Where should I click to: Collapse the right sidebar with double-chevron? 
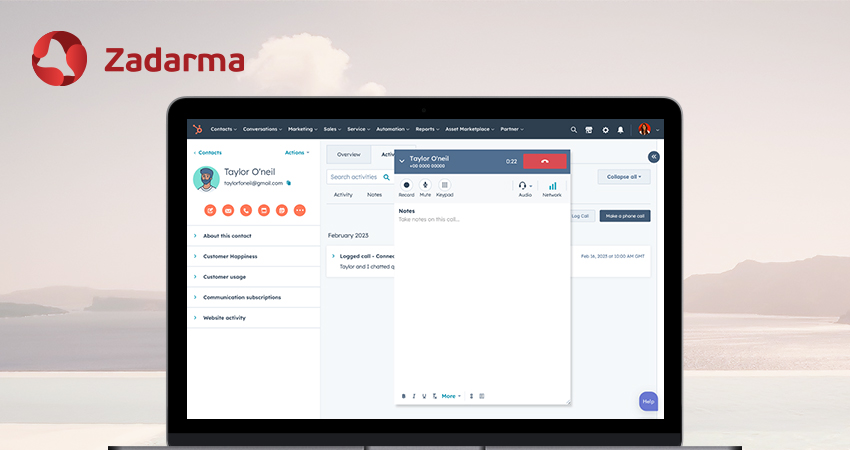pos(654,157)
